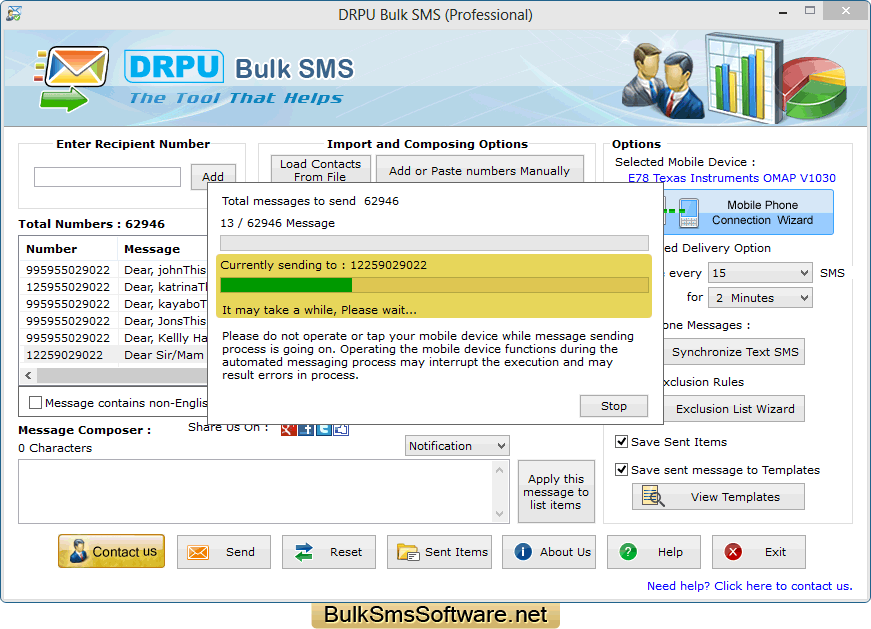Open the Exclusion List Wizard

tap(734, 409)
